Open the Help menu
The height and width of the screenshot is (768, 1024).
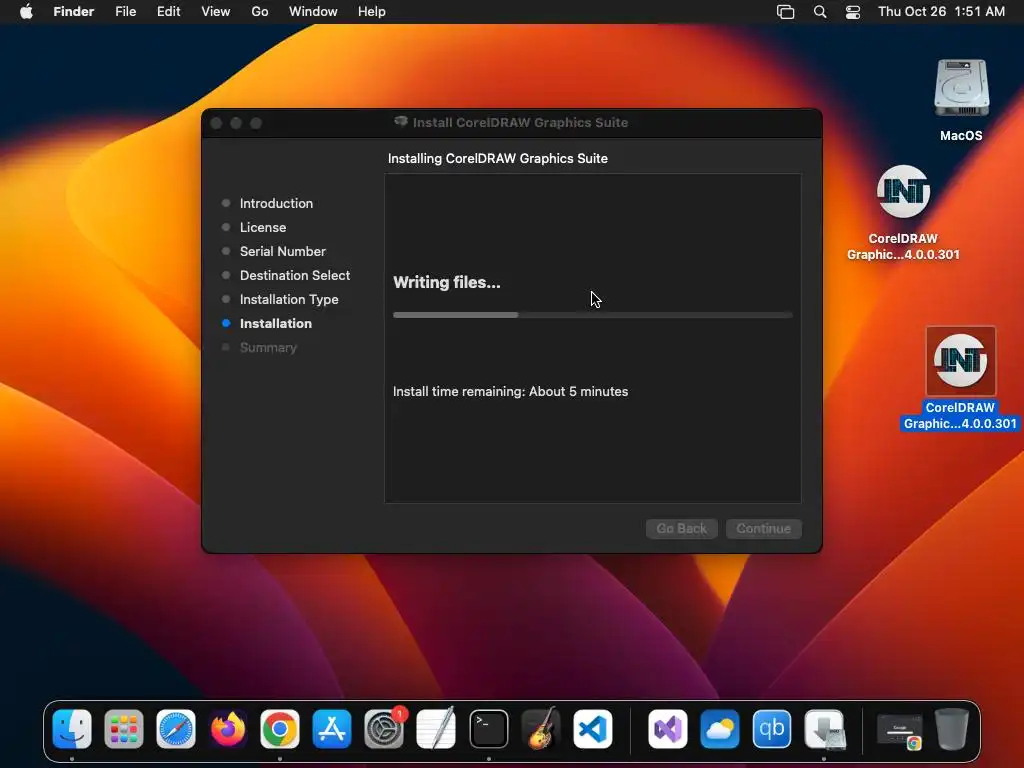pyautogui.click(x=372, y=12)
